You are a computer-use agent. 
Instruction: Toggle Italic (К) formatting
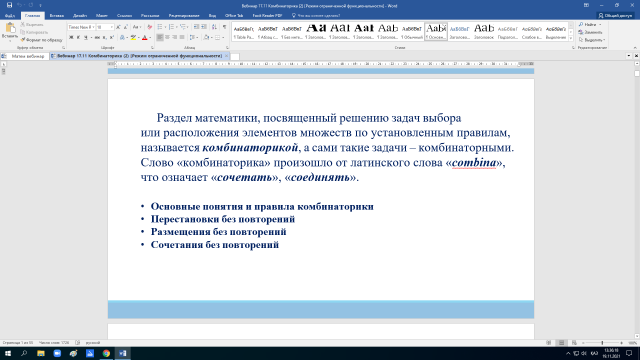coord(78,37)
